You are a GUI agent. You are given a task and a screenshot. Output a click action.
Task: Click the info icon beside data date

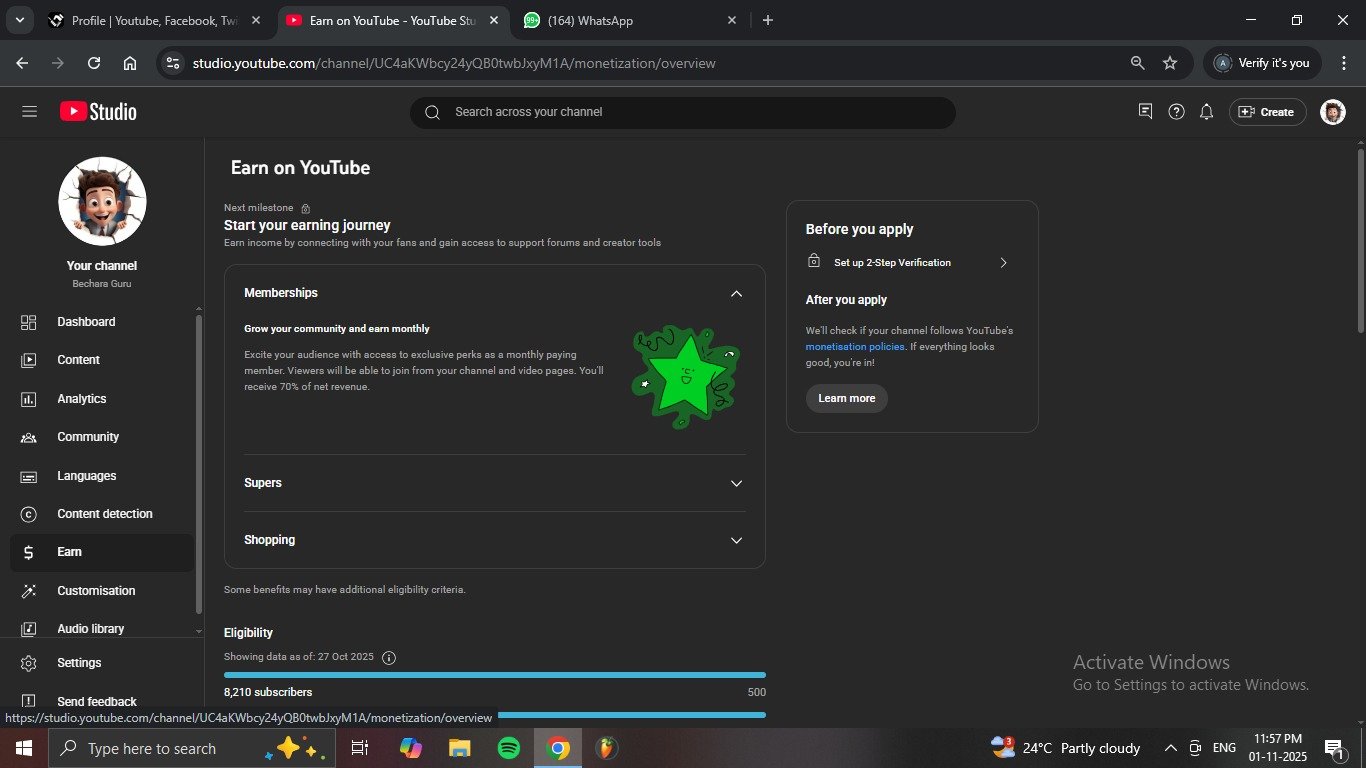click(x=389, y=658)
